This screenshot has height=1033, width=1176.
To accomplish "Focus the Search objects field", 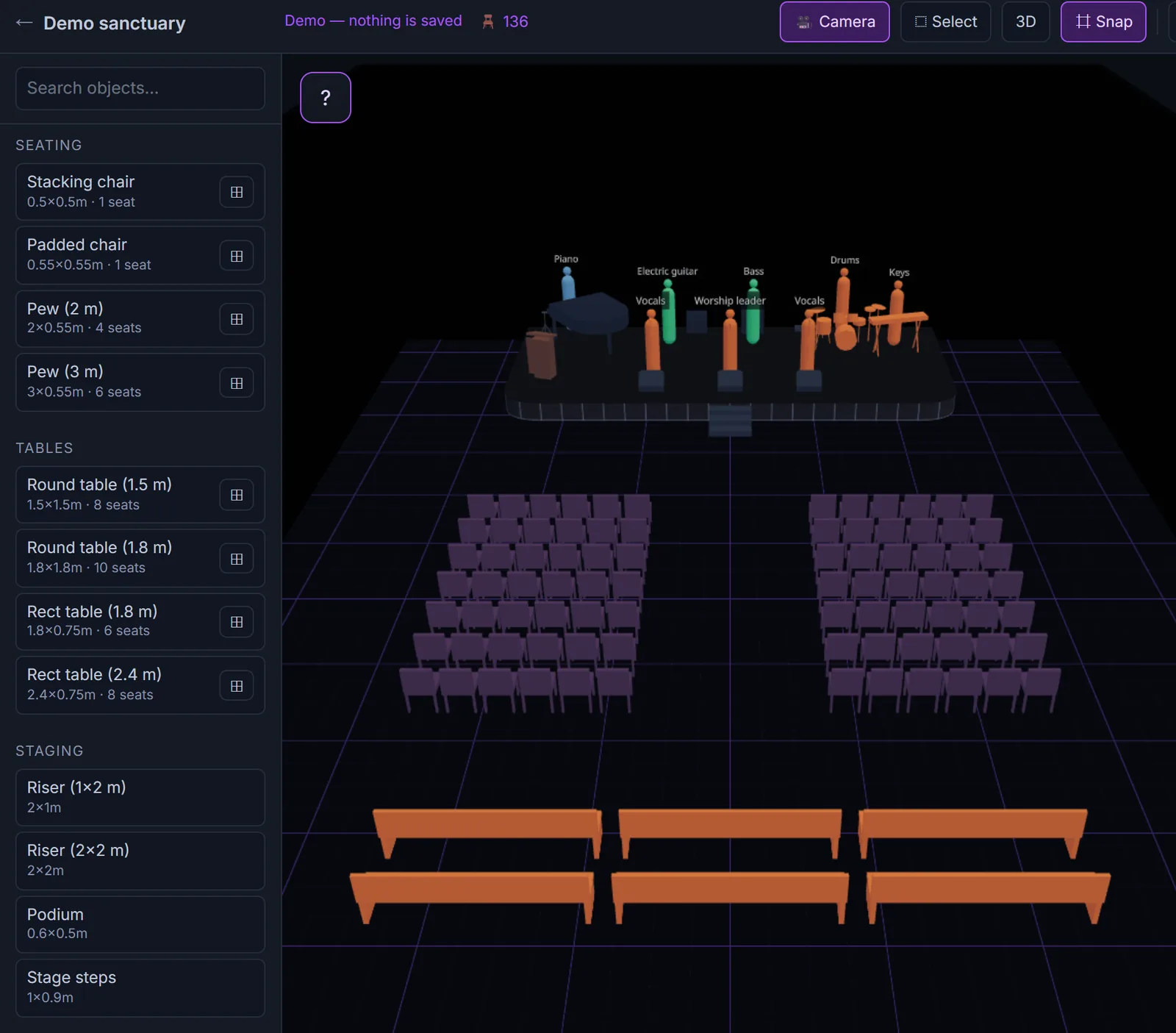I will pyautogui.click(x=140, y=88).
